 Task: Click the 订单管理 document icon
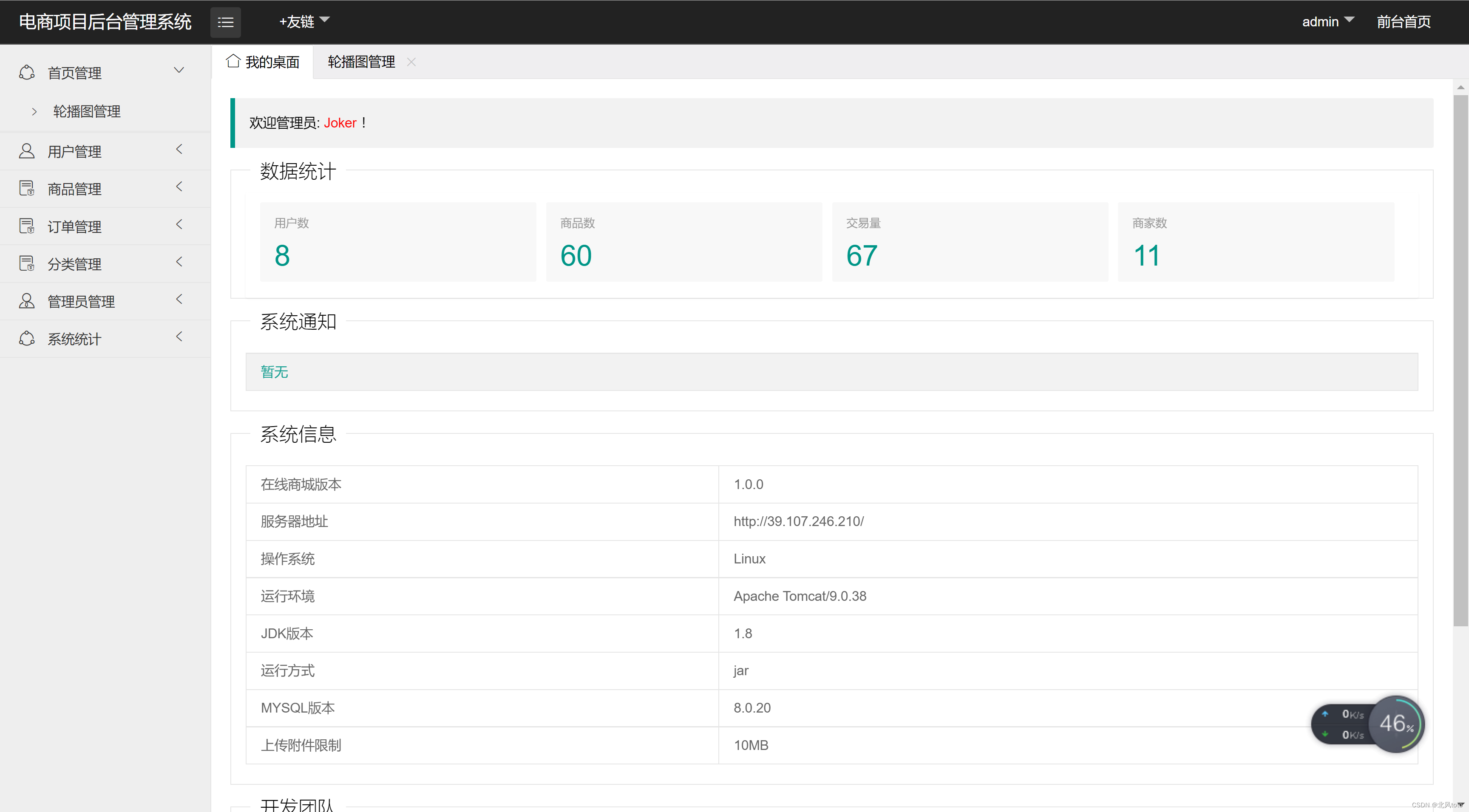(x=27, y=226)
